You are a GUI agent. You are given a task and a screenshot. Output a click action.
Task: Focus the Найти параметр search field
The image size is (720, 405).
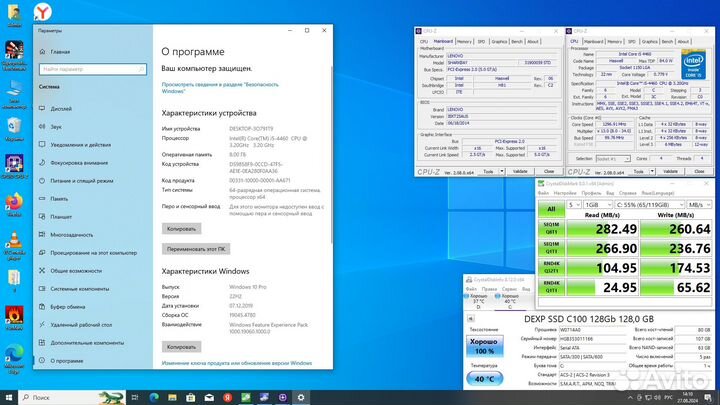[93, 69]
